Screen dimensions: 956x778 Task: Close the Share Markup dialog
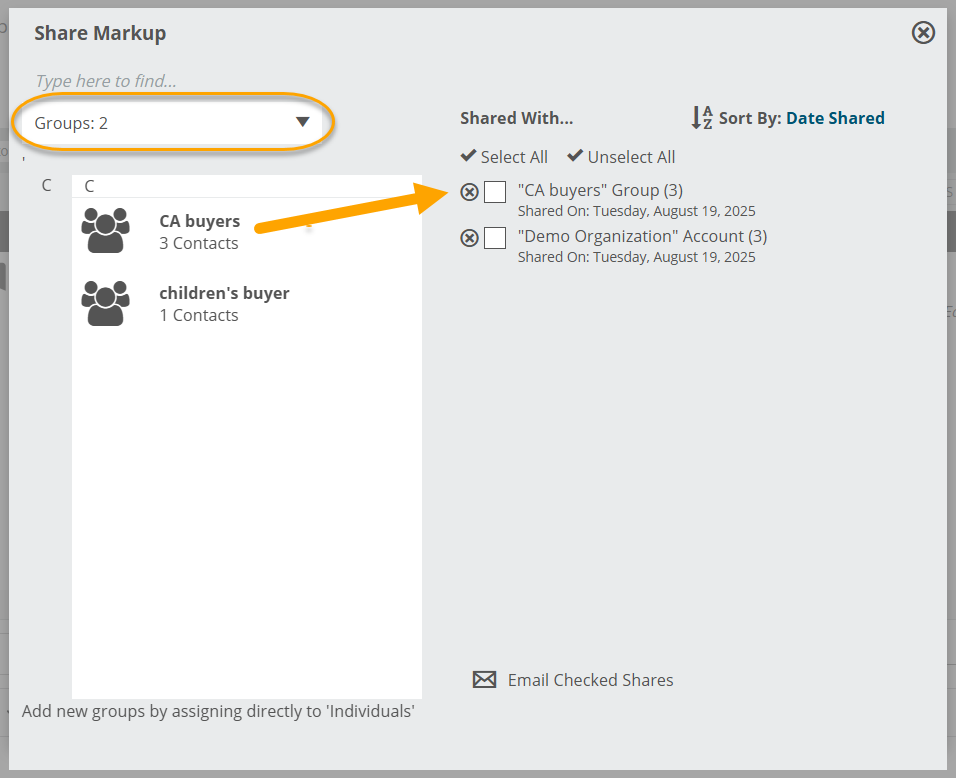click(x=923, y=32)
